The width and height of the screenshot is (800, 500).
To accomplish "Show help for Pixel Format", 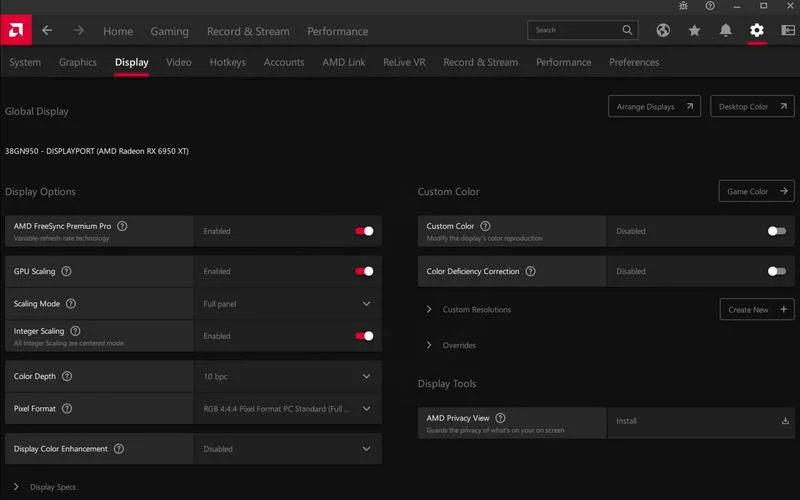I will (x=67, y=409).
